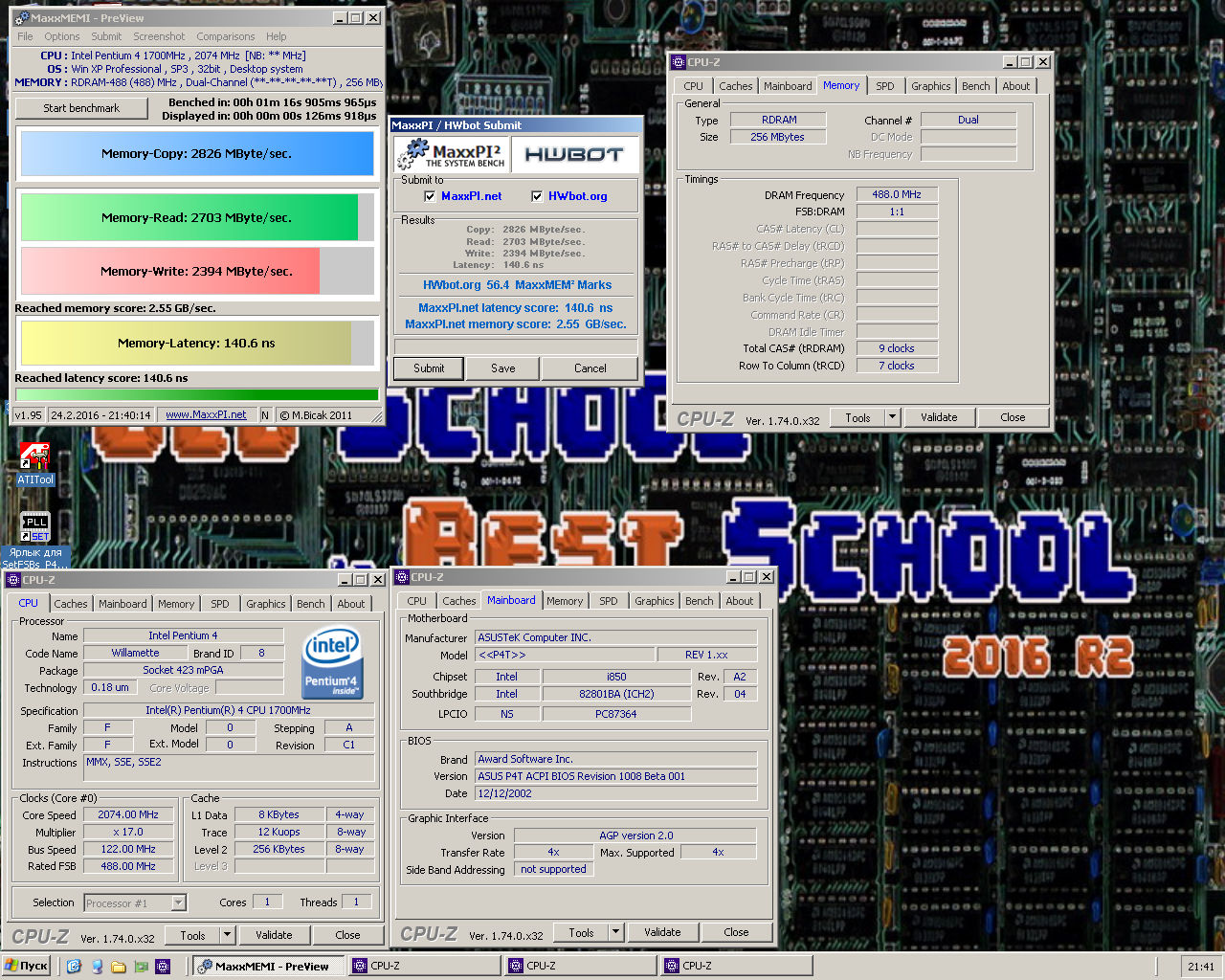
Task: Click the 'HWbot.org 56.4 MaxxMEM² Marks' text
Action: point(517,285)
